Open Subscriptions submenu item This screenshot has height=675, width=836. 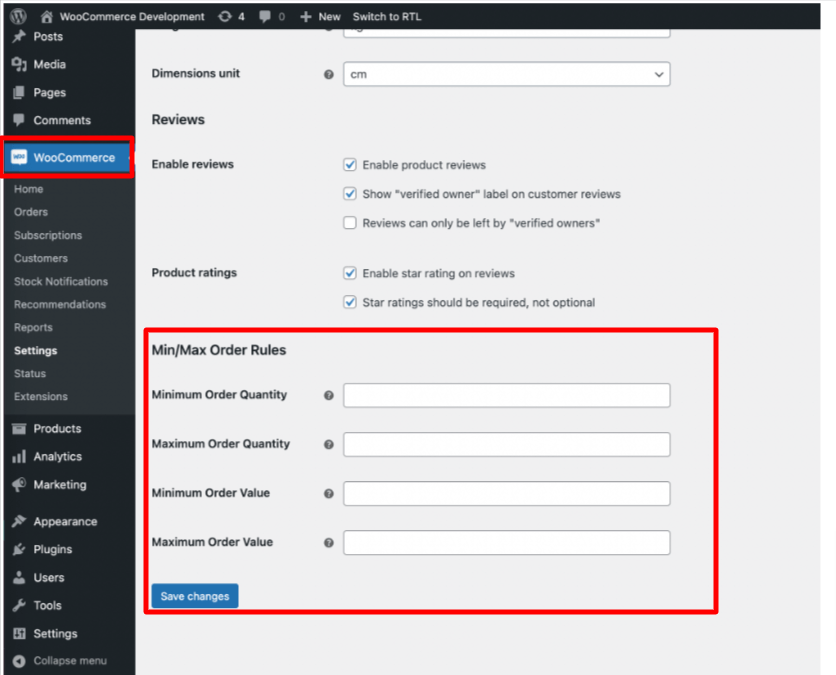[48, 235]
